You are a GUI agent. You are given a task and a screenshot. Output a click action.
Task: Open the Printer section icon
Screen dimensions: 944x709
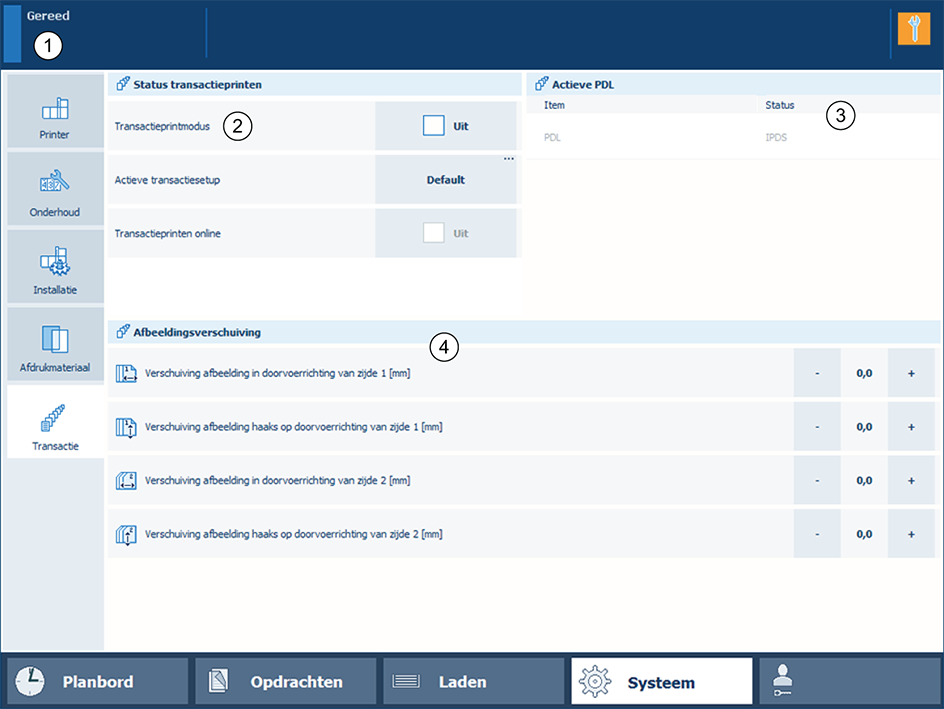click(x=55, y=110)
